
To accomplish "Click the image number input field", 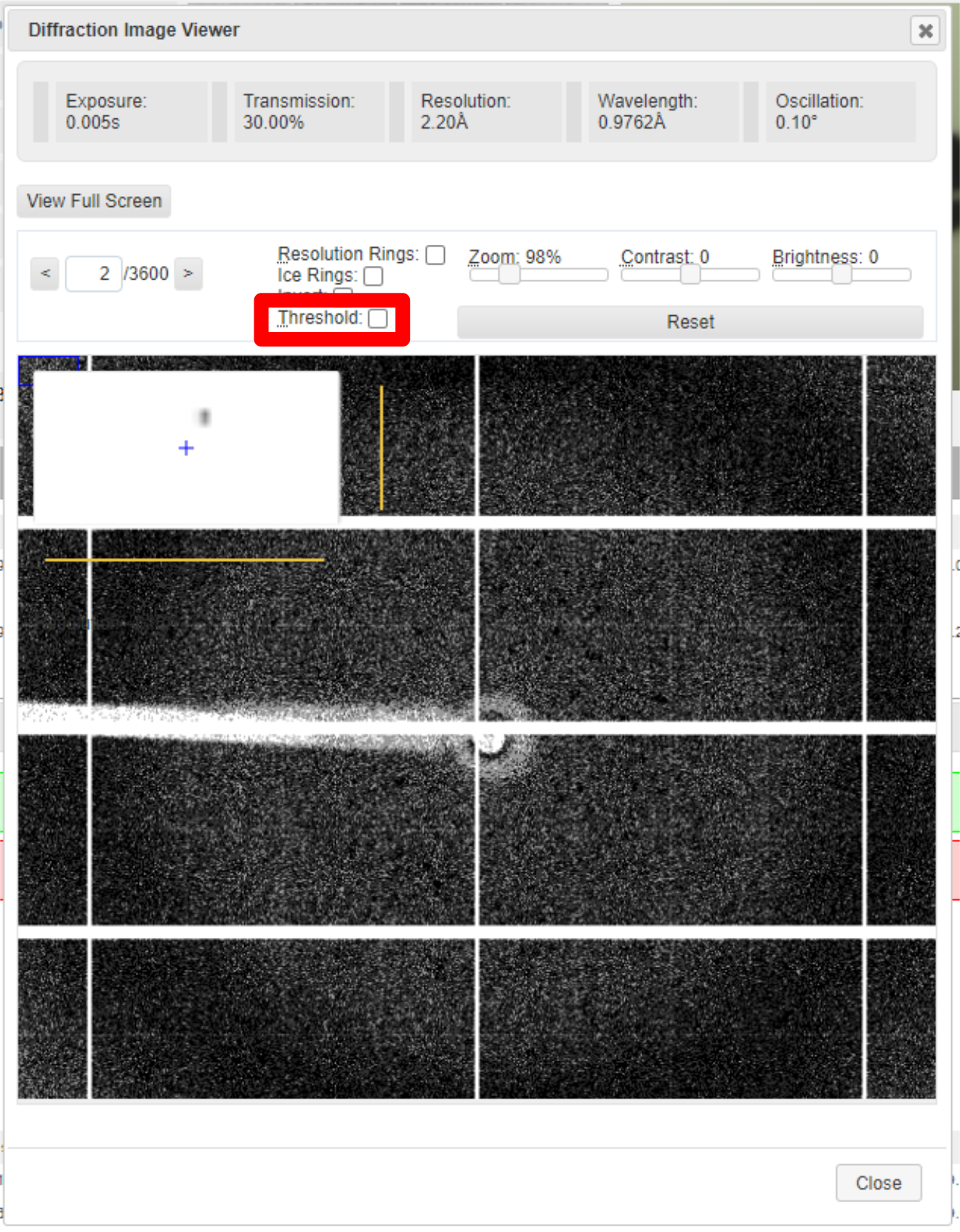I will [93, 274].
